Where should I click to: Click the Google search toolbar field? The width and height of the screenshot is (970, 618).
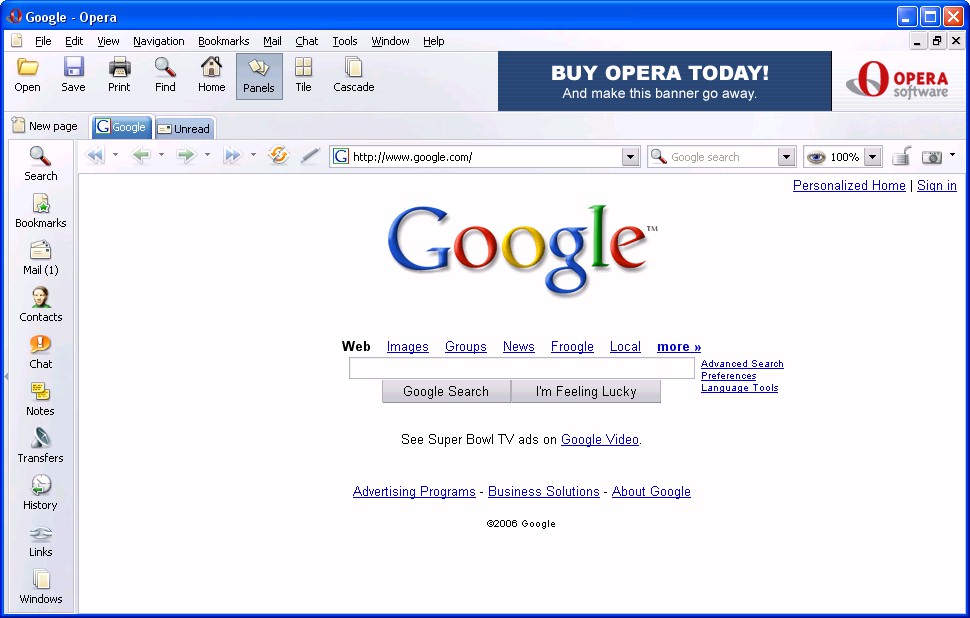click(x=723, y=157)
